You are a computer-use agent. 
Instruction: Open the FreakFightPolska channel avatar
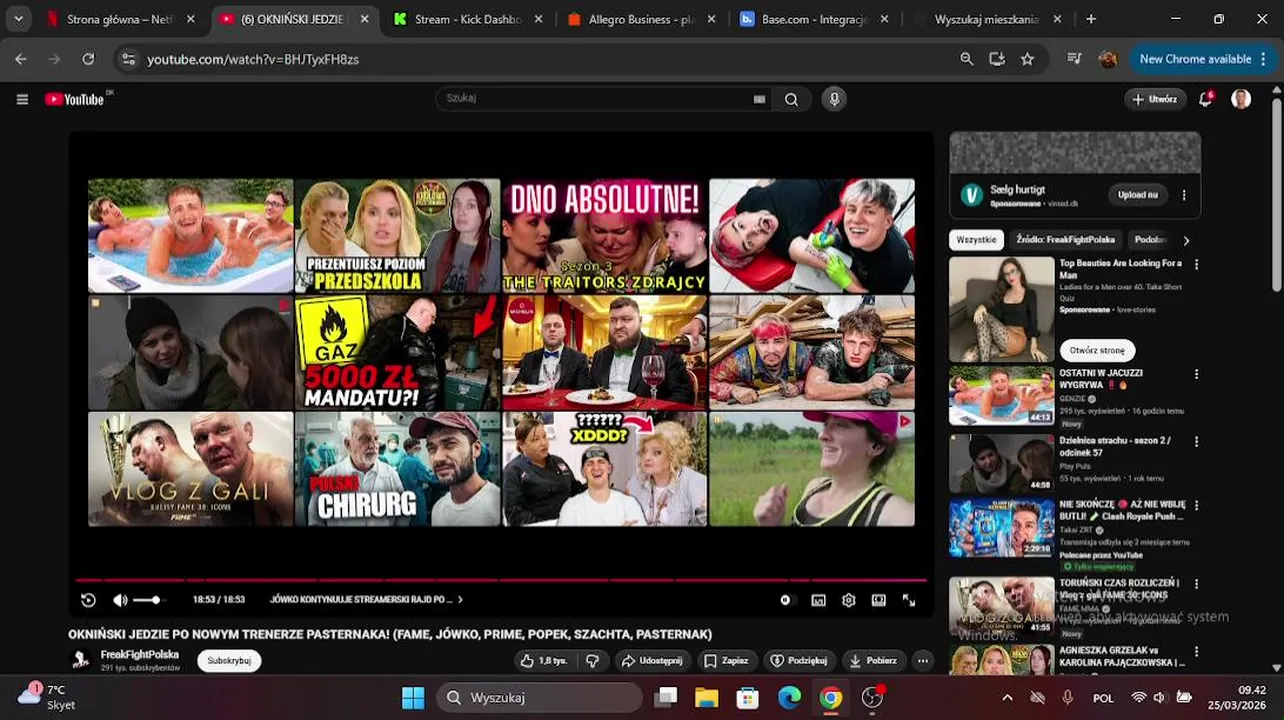(x=81, y=660)
